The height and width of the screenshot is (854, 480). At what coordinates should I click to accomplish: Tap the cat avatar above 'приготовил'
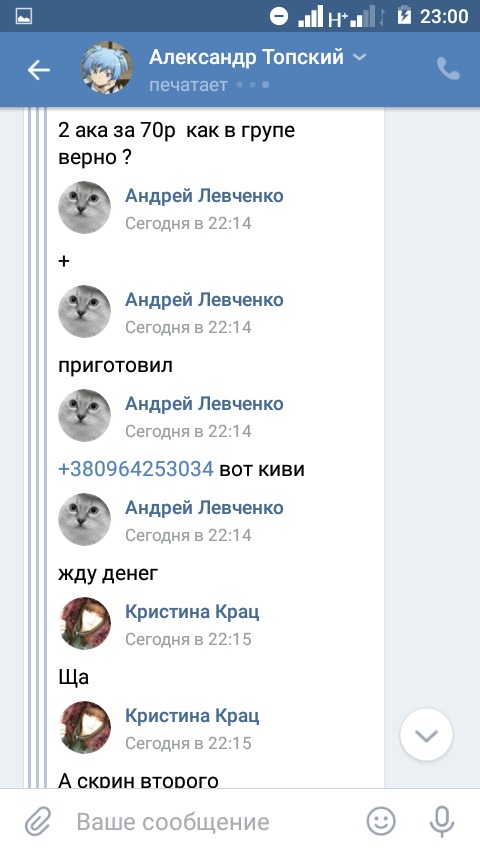coord(84,311)
